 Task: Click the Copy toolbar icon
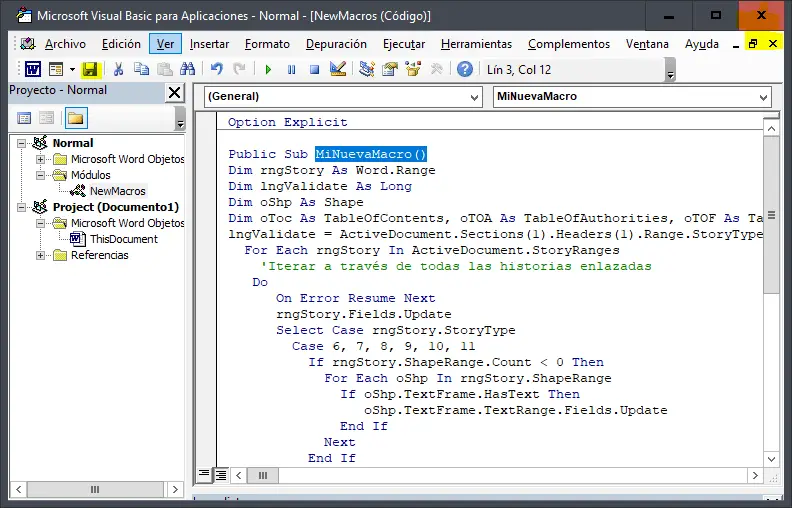point(141,69)
